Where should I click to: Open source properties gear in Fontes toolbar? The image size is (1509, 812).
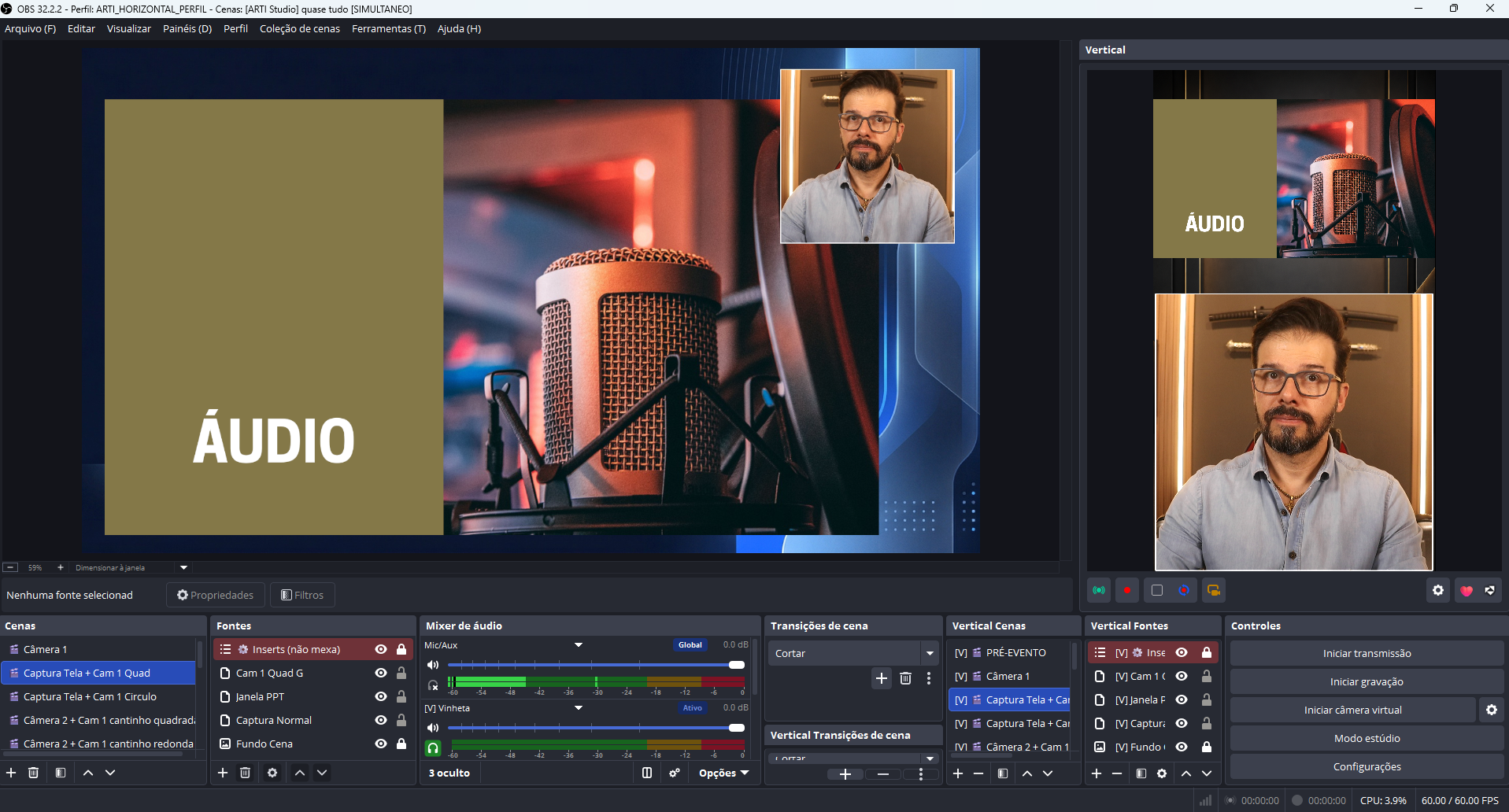click(x=272, y=773)
